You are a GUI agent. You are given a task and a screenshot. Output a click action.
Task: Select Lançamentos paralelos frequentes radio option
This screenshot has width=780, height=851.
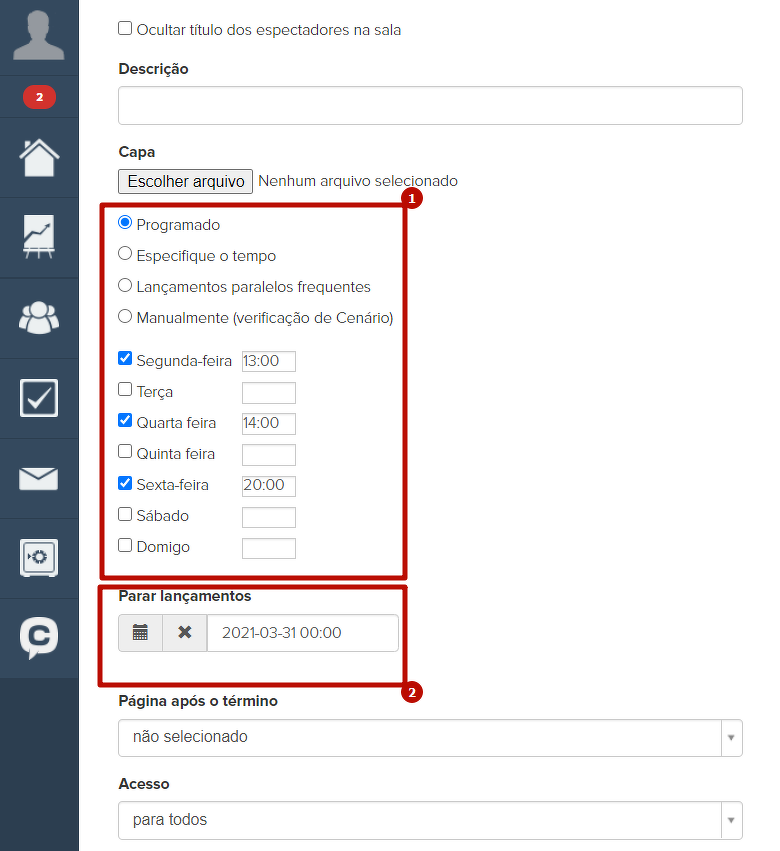[x=125, y=286]
